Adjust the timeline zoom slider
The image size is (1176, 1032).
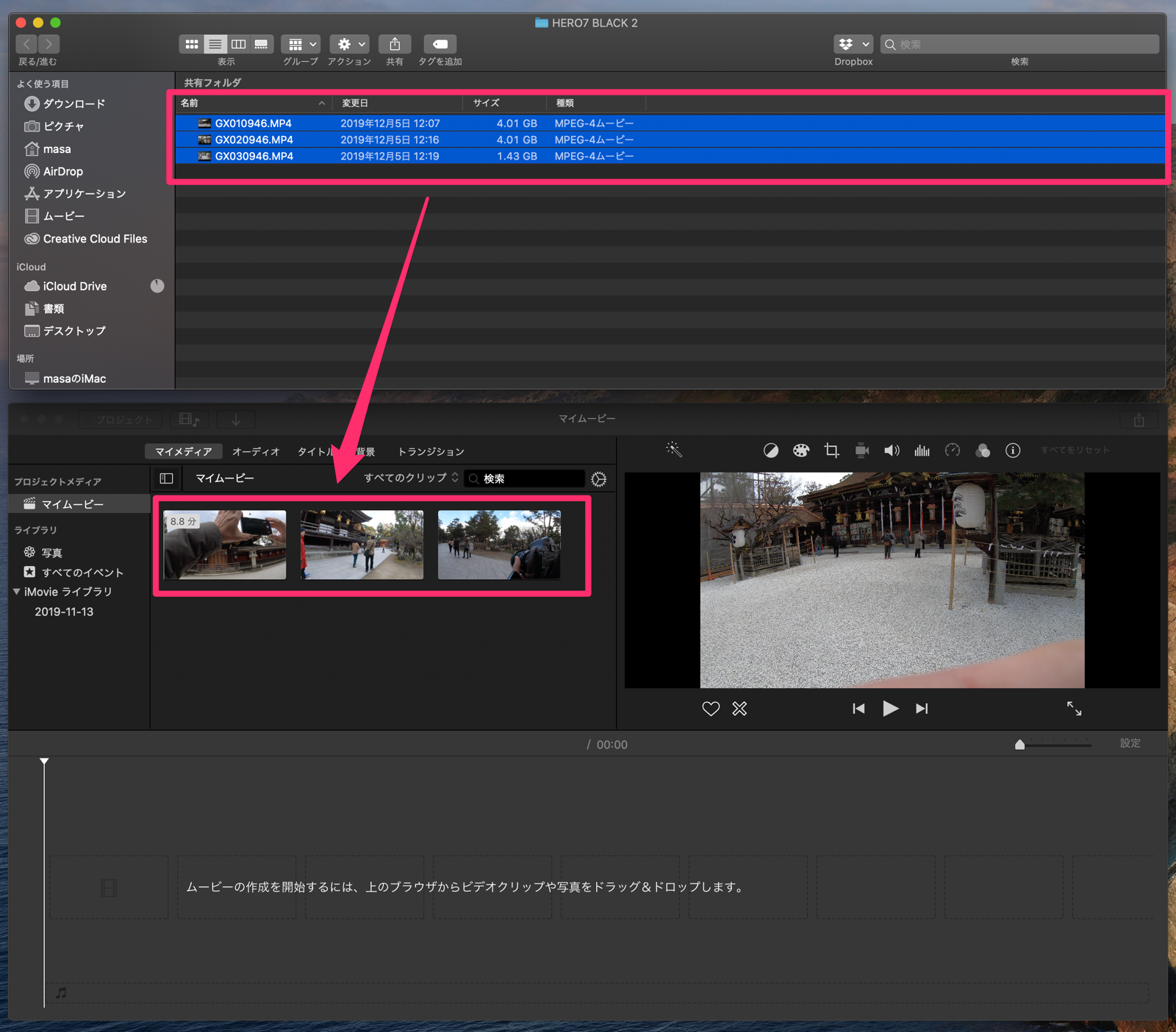point(1019,745)
